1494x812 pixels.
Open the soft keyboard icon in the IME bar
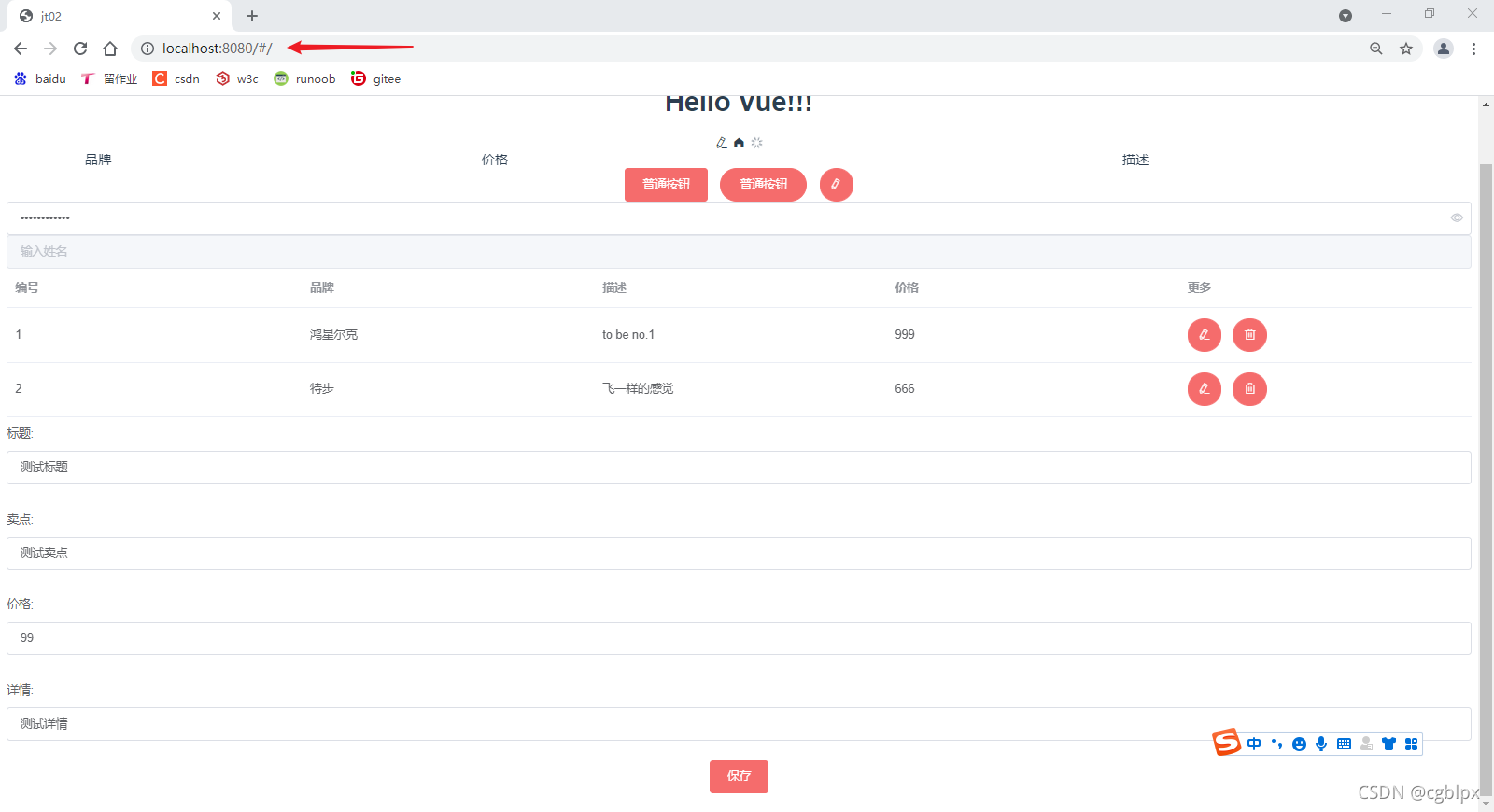point(1344,744)
